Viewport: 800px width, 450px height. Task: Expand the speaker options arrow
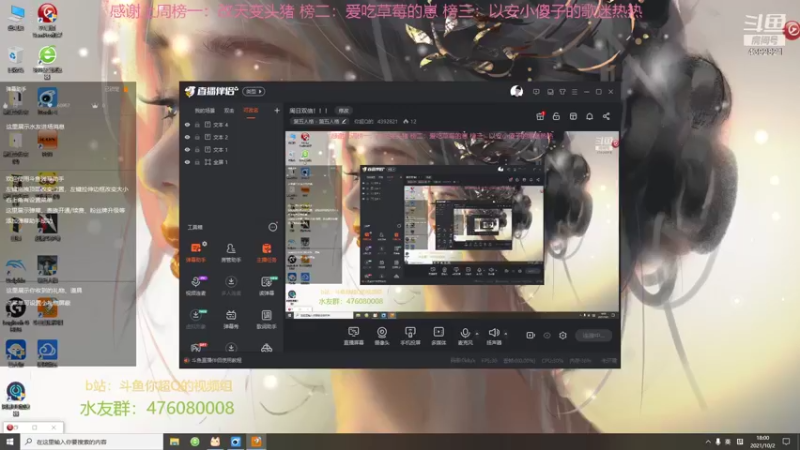click(x=506, y=334)
